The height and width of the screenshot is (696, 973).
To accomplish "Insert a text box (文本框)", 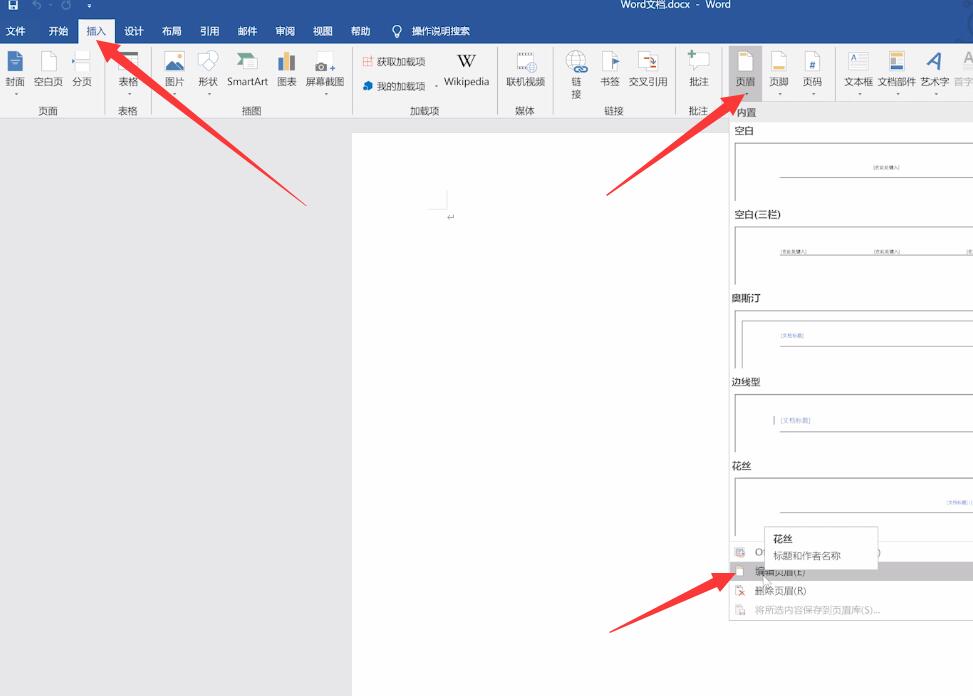I will click(859, 72).
